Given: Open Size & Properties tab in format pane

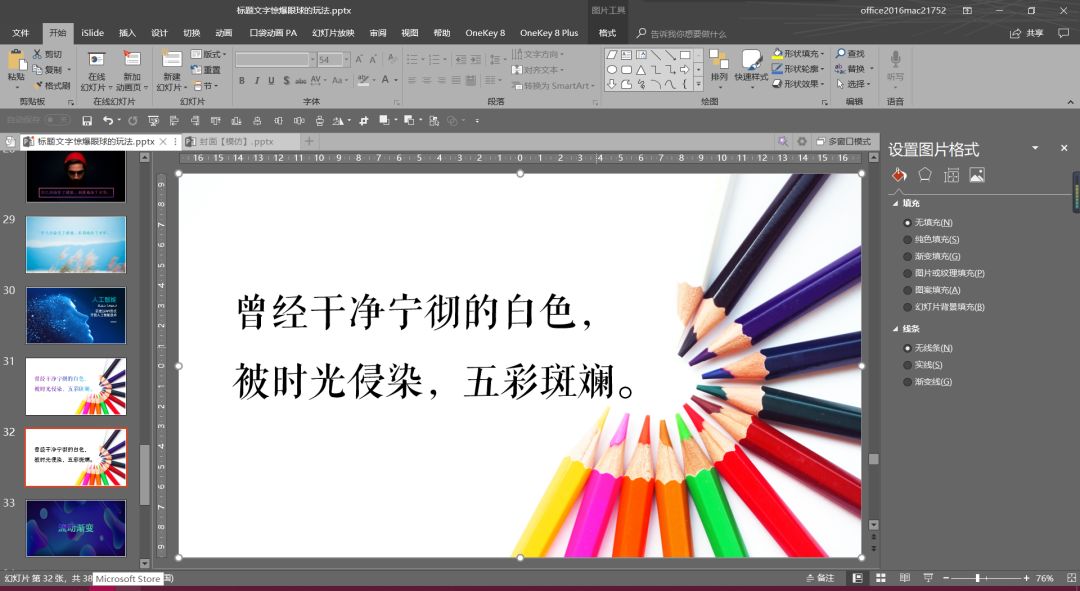Looking at the screenshot, I should pos(951,175).
